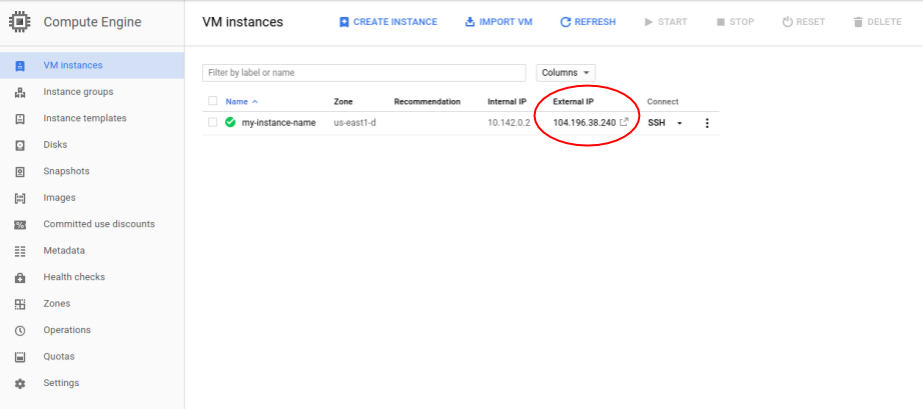This screenshot has width=923, height=409.
Task: Open the three-dot more actions menu
Action: [x=707, y=123]
